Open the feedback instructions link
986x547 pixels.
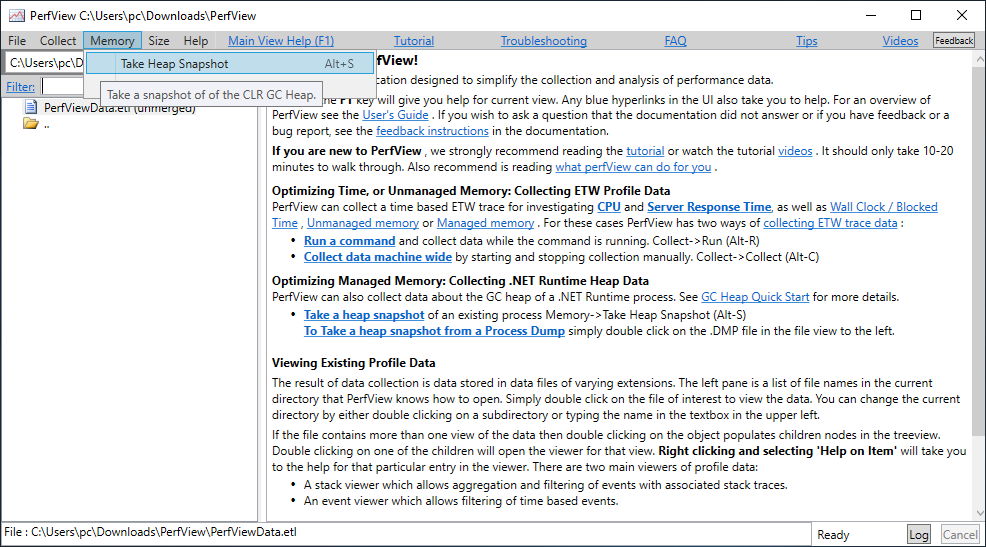[432, 131]
